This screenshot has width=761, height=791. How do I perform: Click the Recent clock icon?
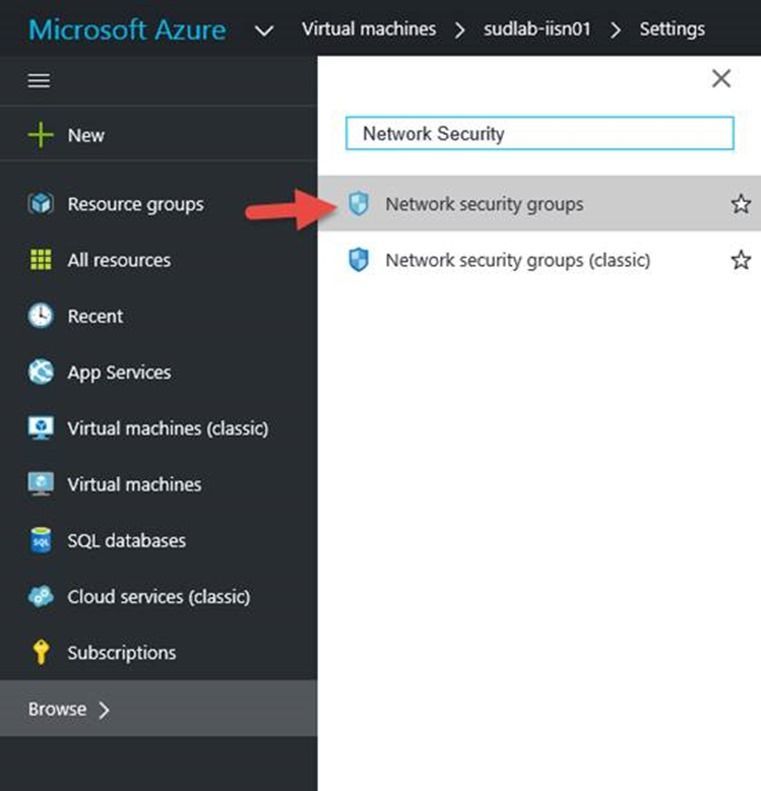(40, 316)
